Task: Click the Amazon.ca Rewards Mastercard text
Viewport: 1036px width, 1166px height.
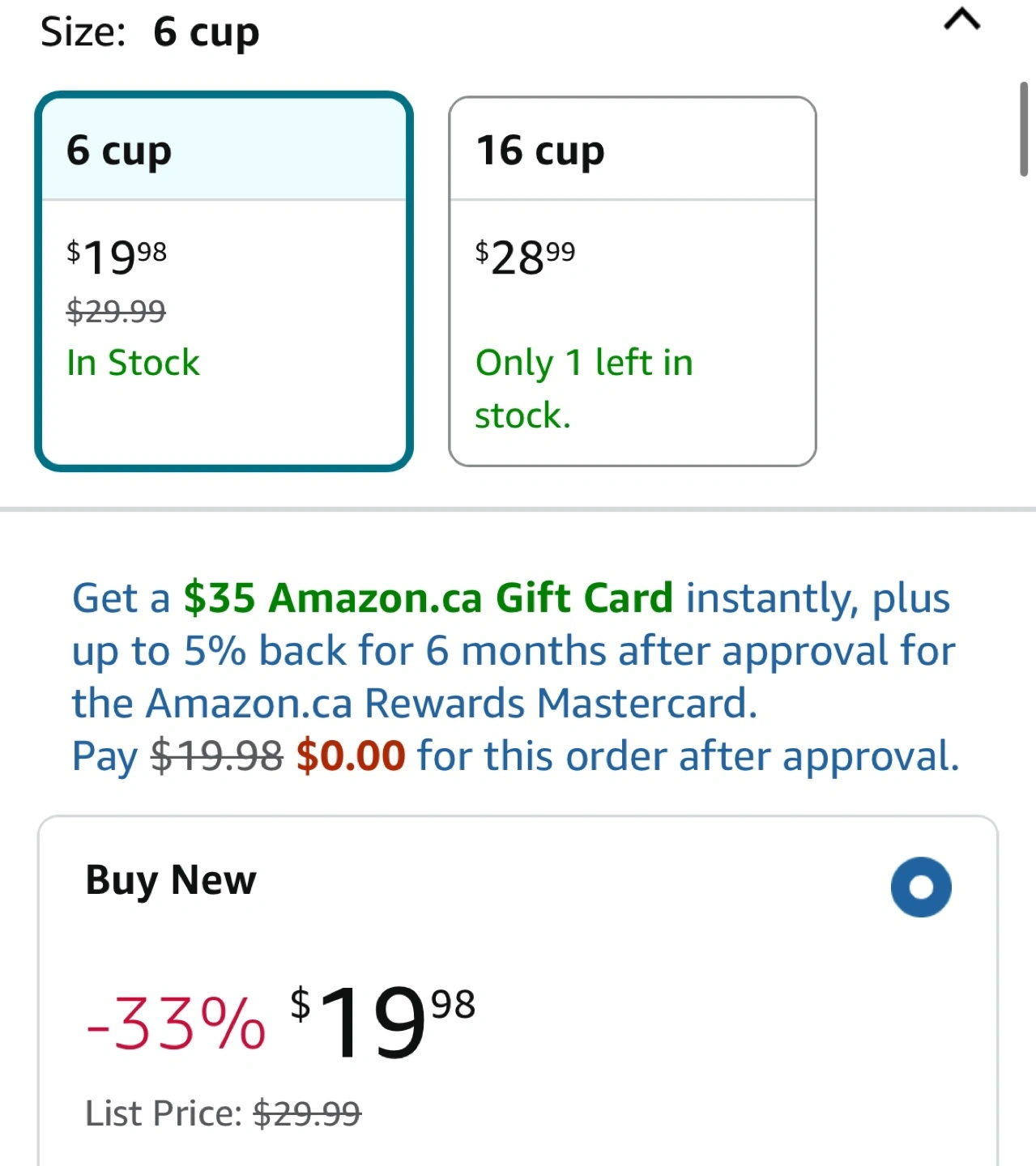Action: tap(415, 704)
